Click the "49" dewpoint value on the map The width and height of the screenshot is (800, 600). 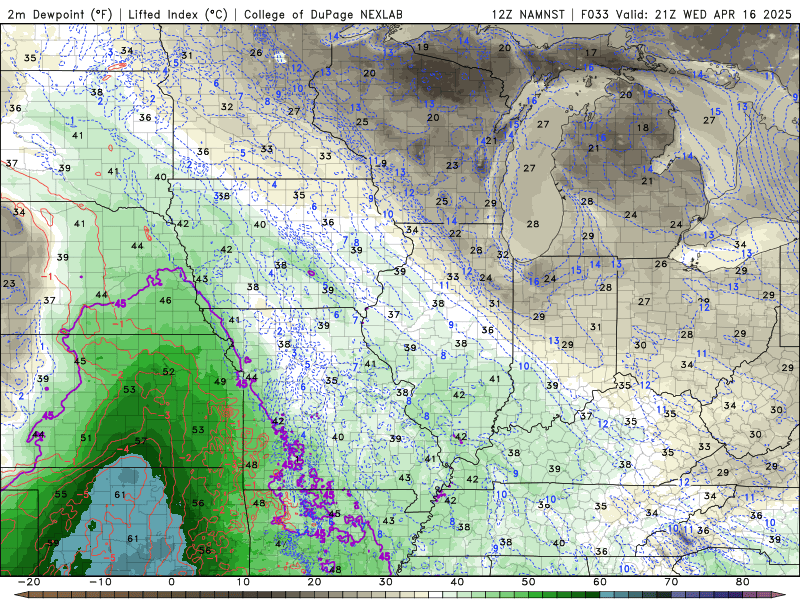tap(220, 382)
